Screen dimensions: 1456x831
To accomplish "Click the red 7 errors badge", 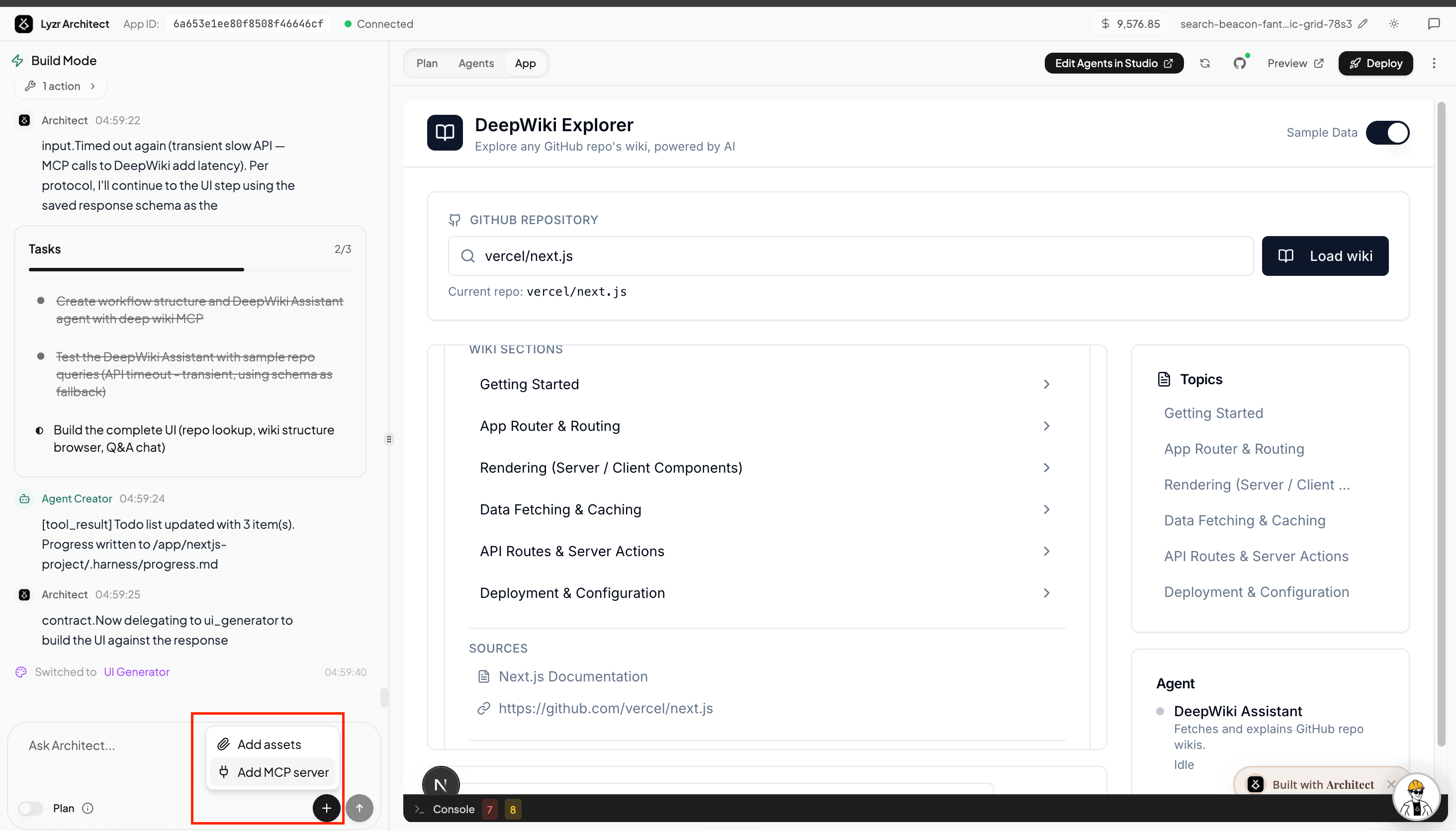I will [x=489, y=809].
